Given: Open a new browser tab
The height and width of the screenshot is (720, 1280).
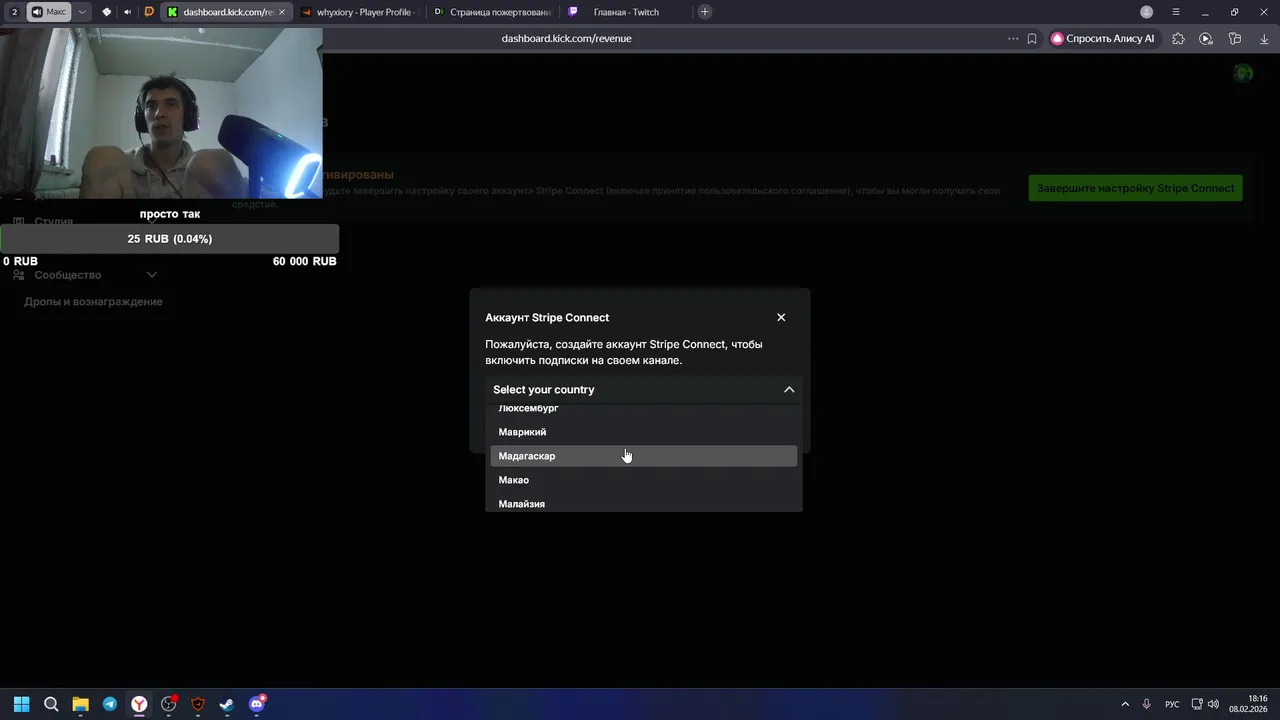Looking at the screenshot, I should [705, 12].
